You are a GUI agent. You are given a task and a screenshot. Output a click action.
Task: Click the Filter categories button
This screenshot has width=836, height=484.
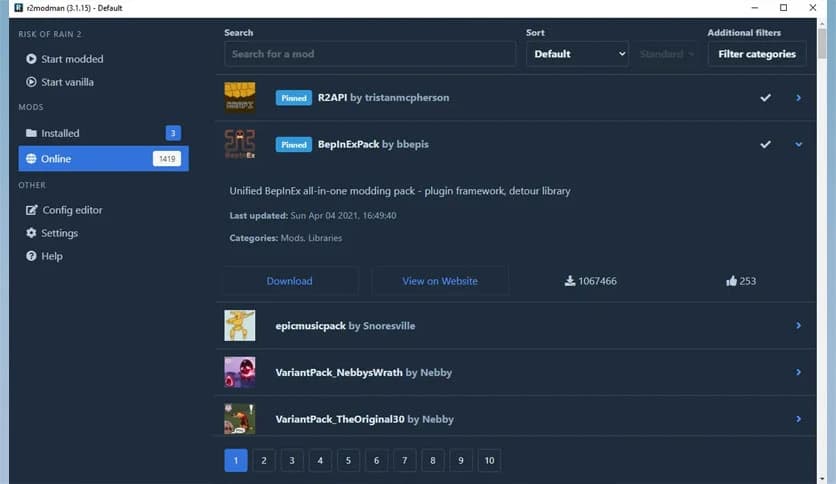point(757,54)
